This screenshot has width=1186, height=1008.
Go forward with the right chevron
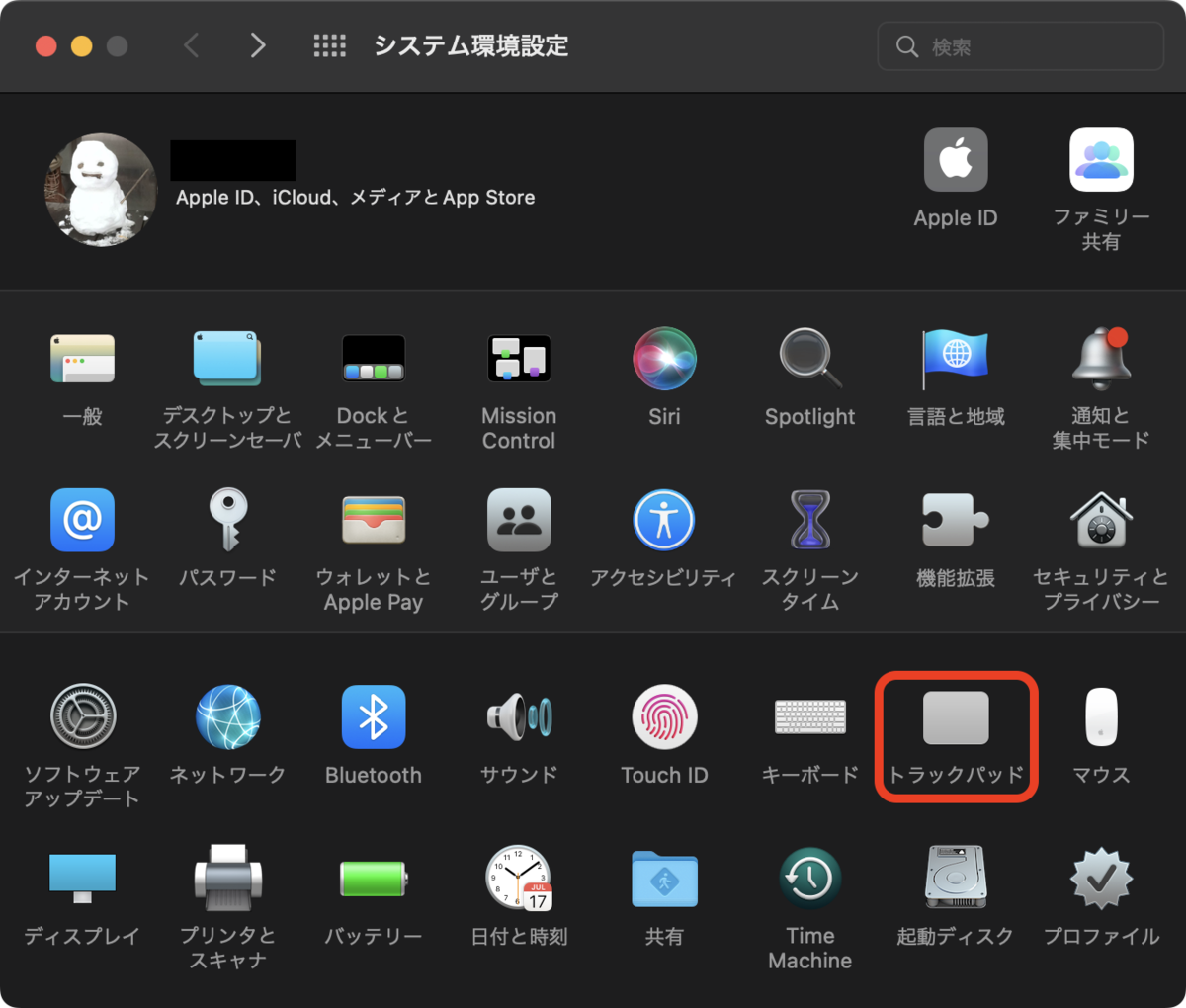tap(258, 45)
